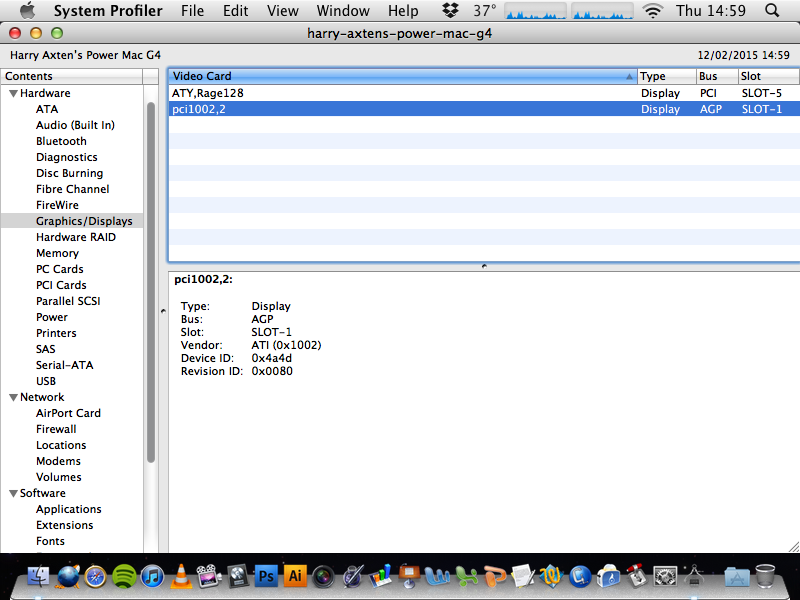This screenshot has width=800, height=600.
Task: Click the 37° temperature menu item
Action: pos(484,10)
